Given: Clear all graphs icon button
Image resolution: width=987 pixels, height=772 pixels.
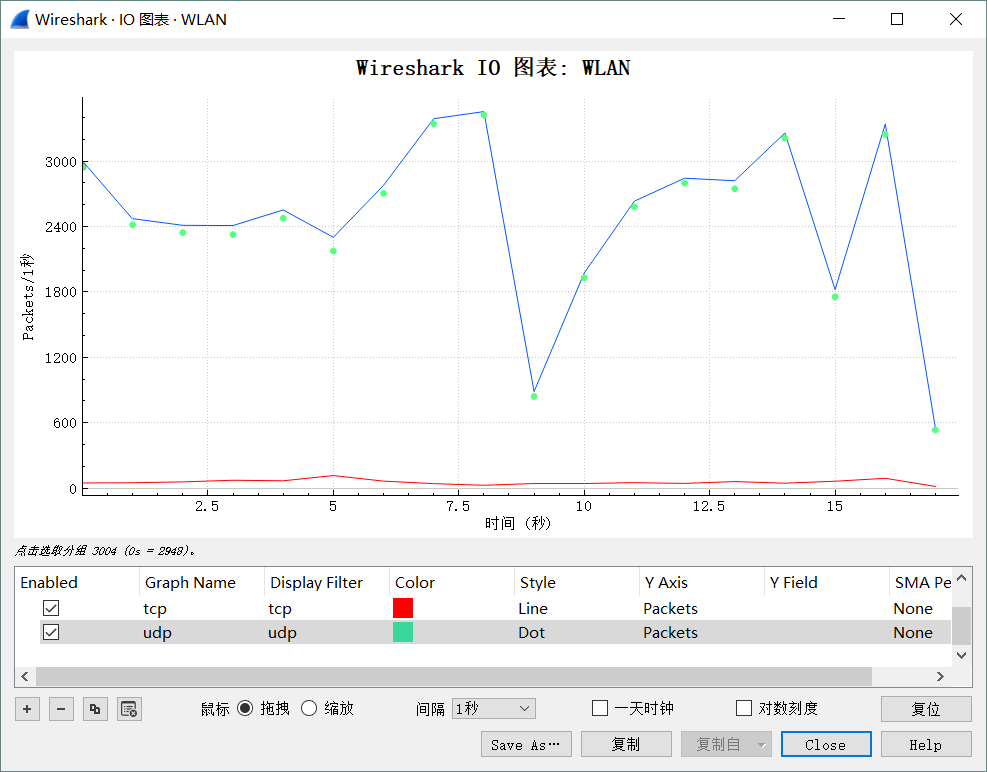Looking at the screenshot, I should coord(129,708).
